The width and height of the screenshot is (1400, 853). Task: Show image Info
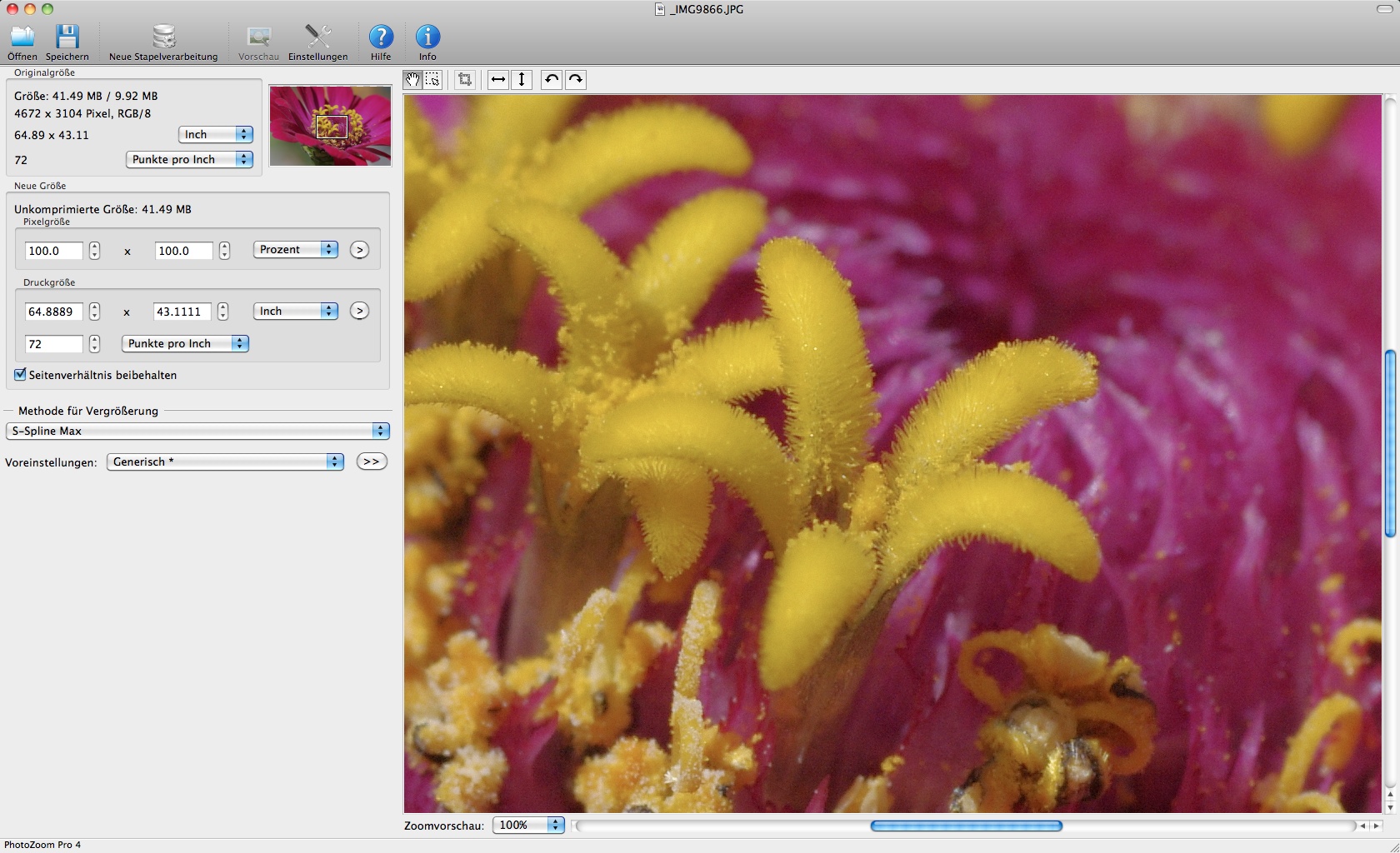pyautogui.click(x=427, y=37)
